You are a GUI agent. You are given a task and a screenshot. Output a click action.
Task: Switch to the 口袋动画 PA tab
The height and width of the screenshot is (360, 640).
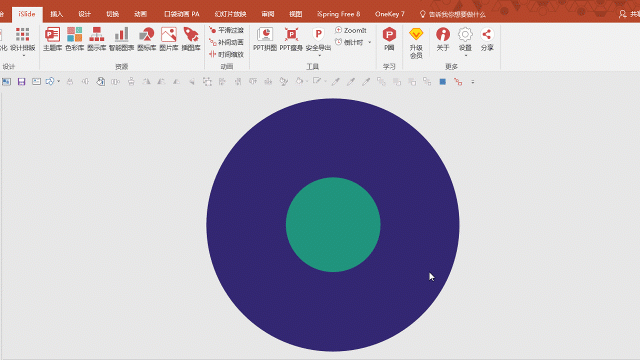click(182, 14)
